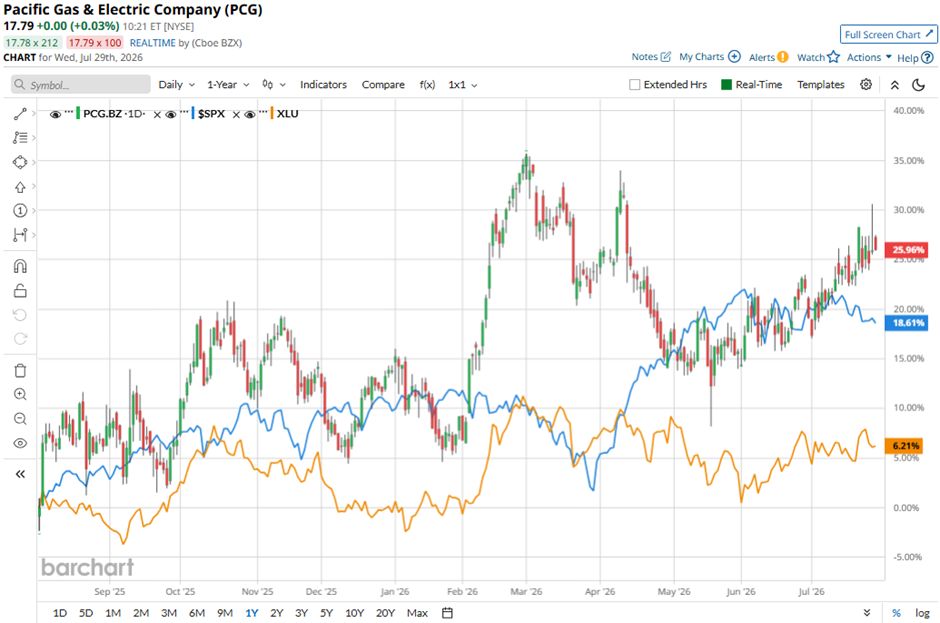Toggle visibility of PCG.BZ series
Image resolution: width=940 pixels, height=623 pixels.
coord(55,114)
